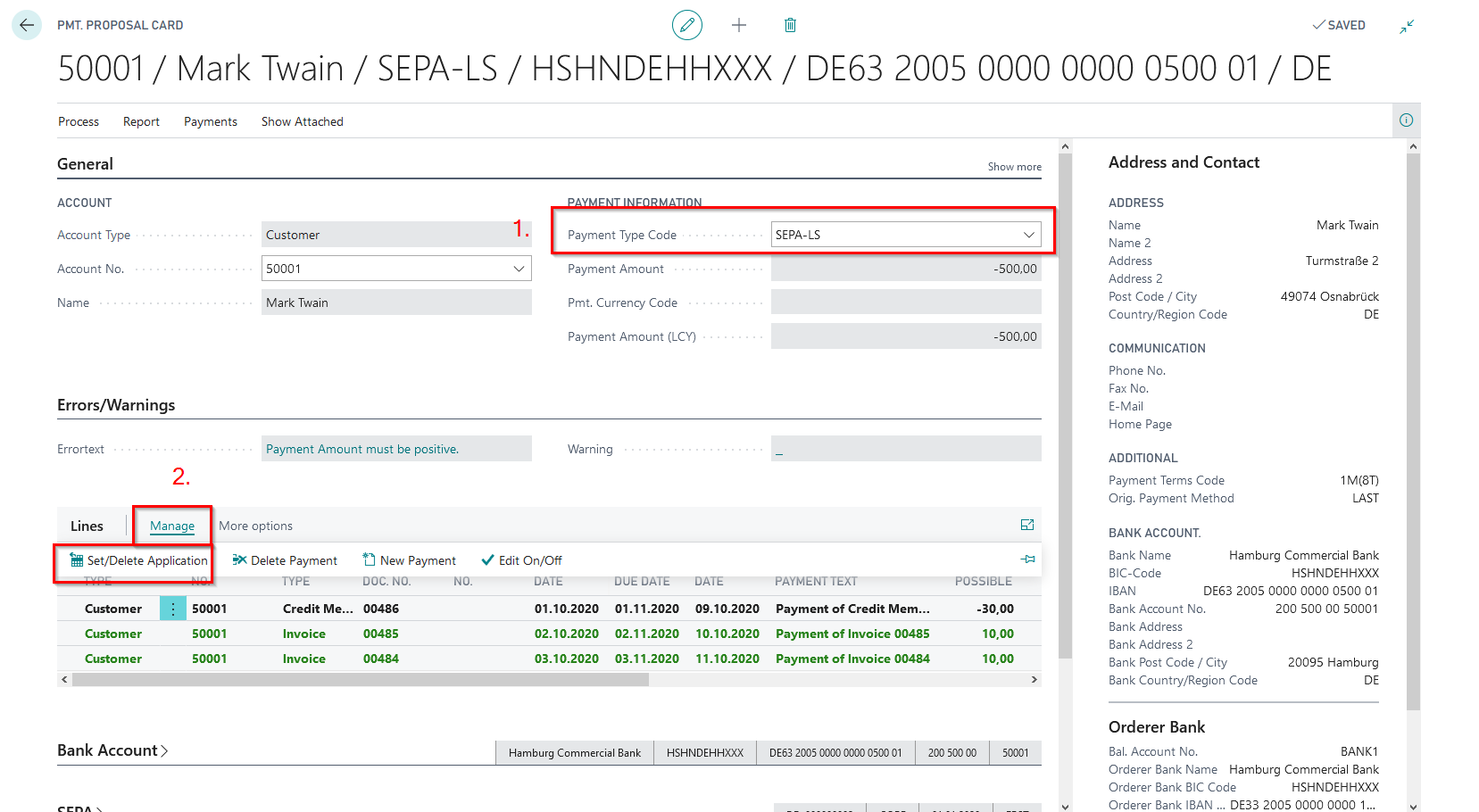Expand the Bank Account section
The width and height of the screenshot is (1479, 812).
pyautogui.click(x=112, y=750)
